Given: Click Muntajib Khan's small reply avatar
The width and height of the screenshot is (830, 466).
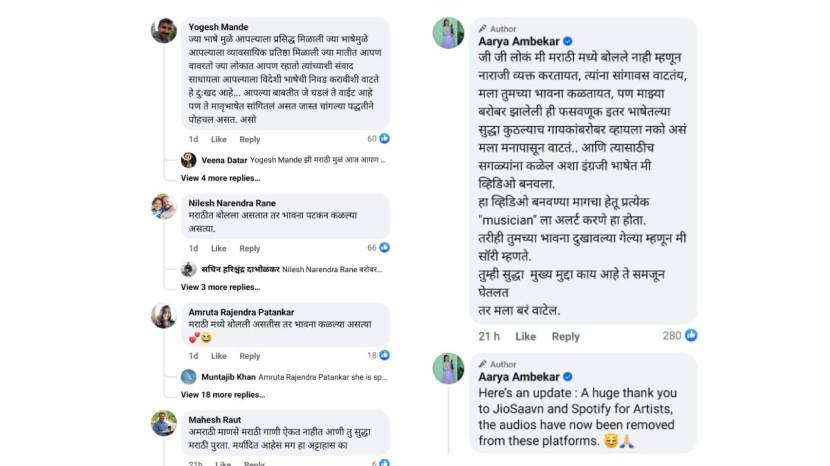Looking at the screenshot, I should [188, 376].
